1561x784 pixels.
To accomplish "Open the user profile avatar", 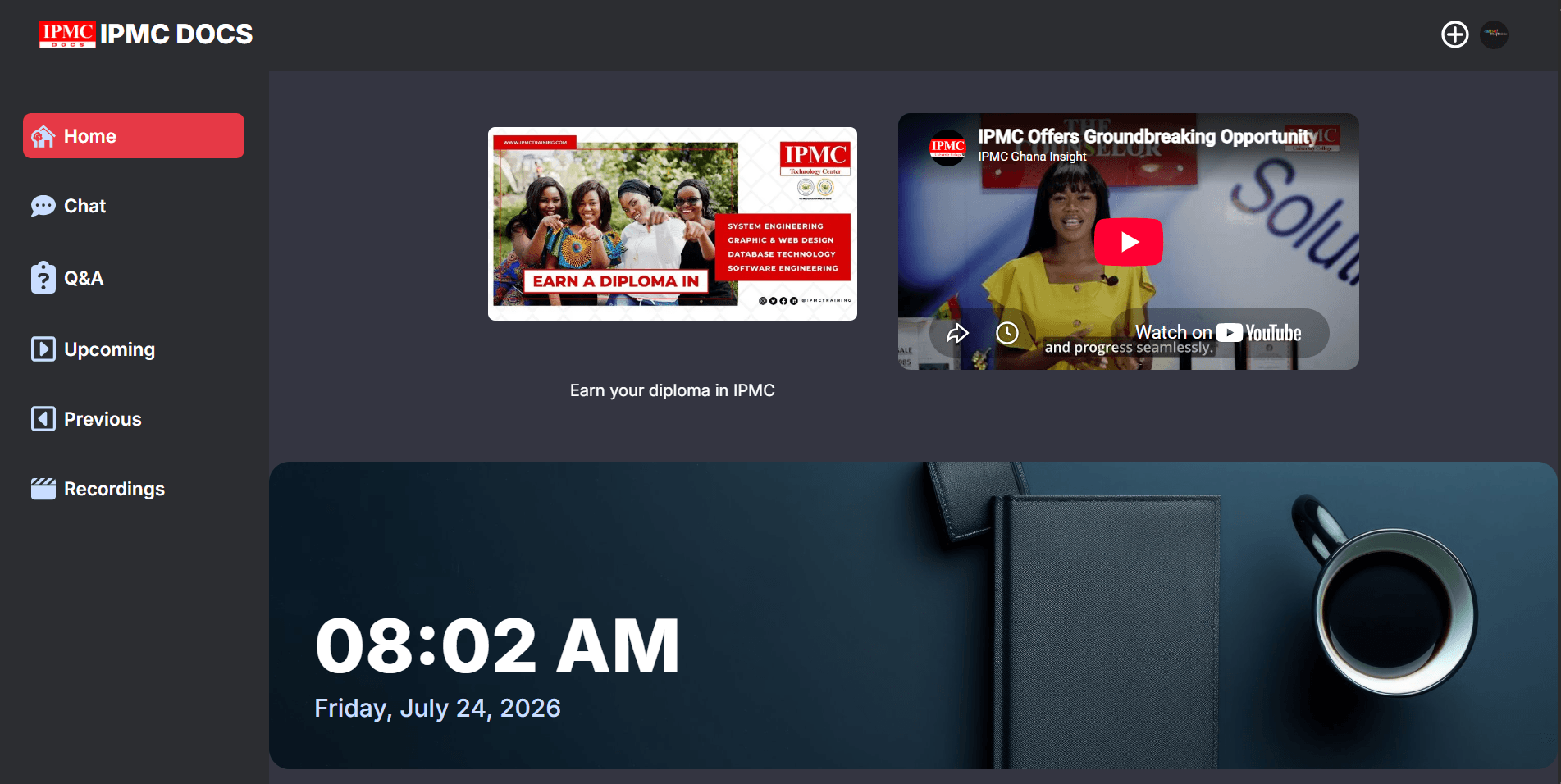I will 1495,34.
